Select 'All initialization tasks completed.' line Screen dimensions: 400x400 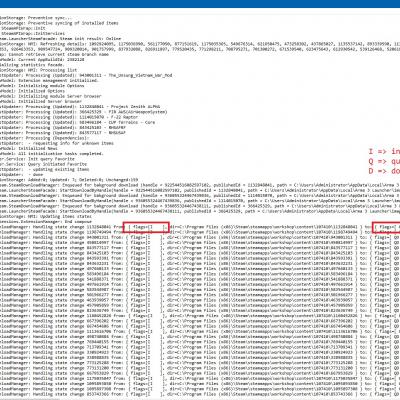tap(51, 153)
